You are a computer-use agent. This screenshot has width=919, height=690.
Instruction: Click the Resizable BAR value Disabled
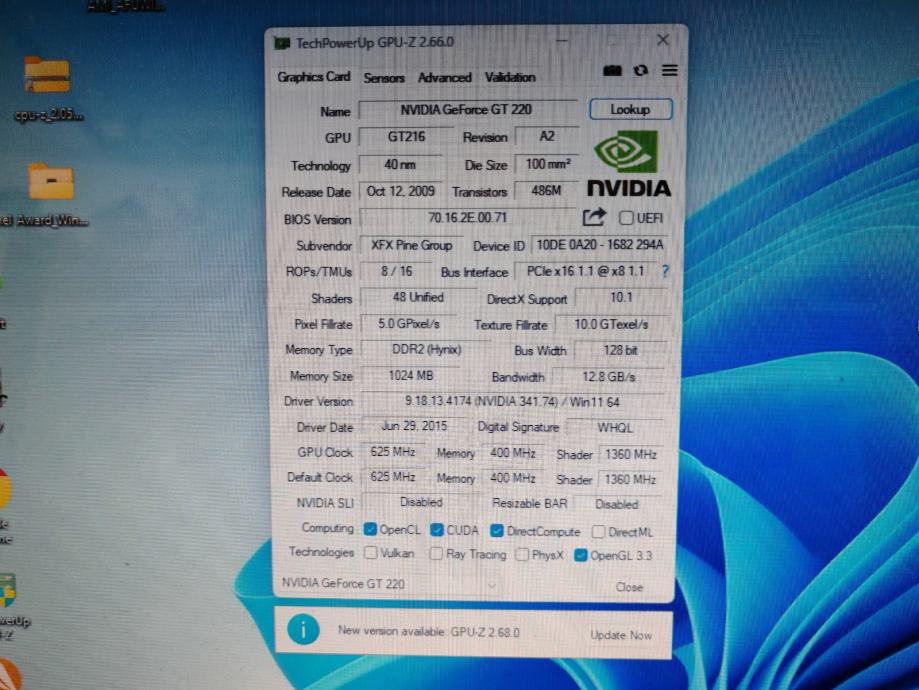pos(617,504)
